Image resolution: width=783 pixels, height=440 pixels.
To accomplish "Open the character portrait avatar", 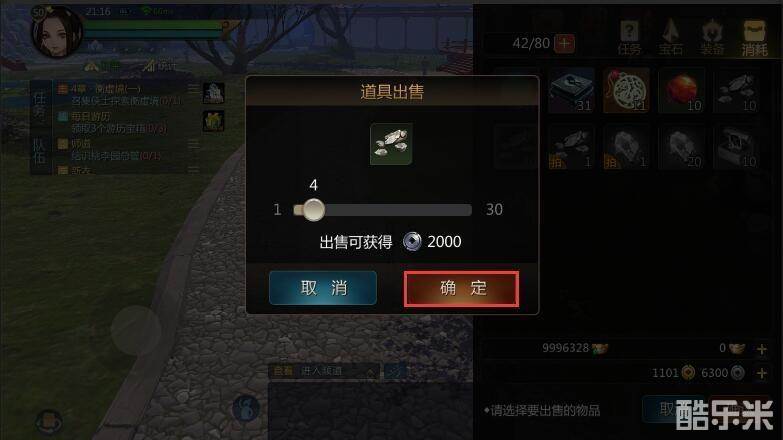I will click(56, 32).
